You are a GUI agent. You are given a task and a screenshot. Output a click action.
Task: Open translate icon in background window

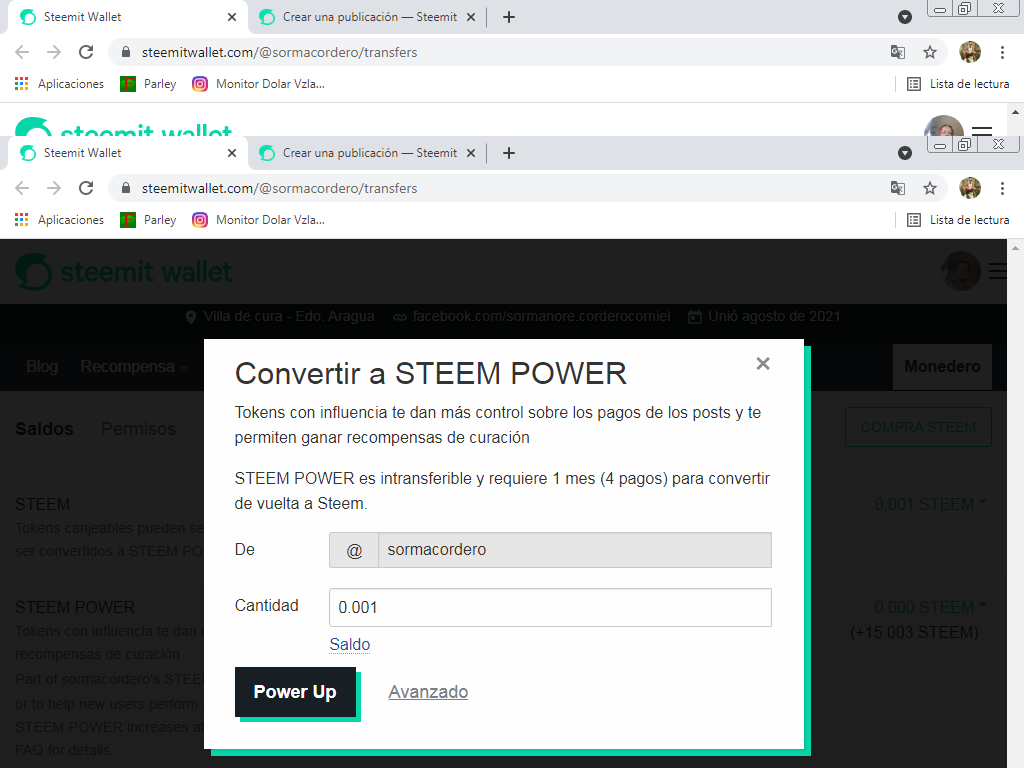(x=898, y=52)
